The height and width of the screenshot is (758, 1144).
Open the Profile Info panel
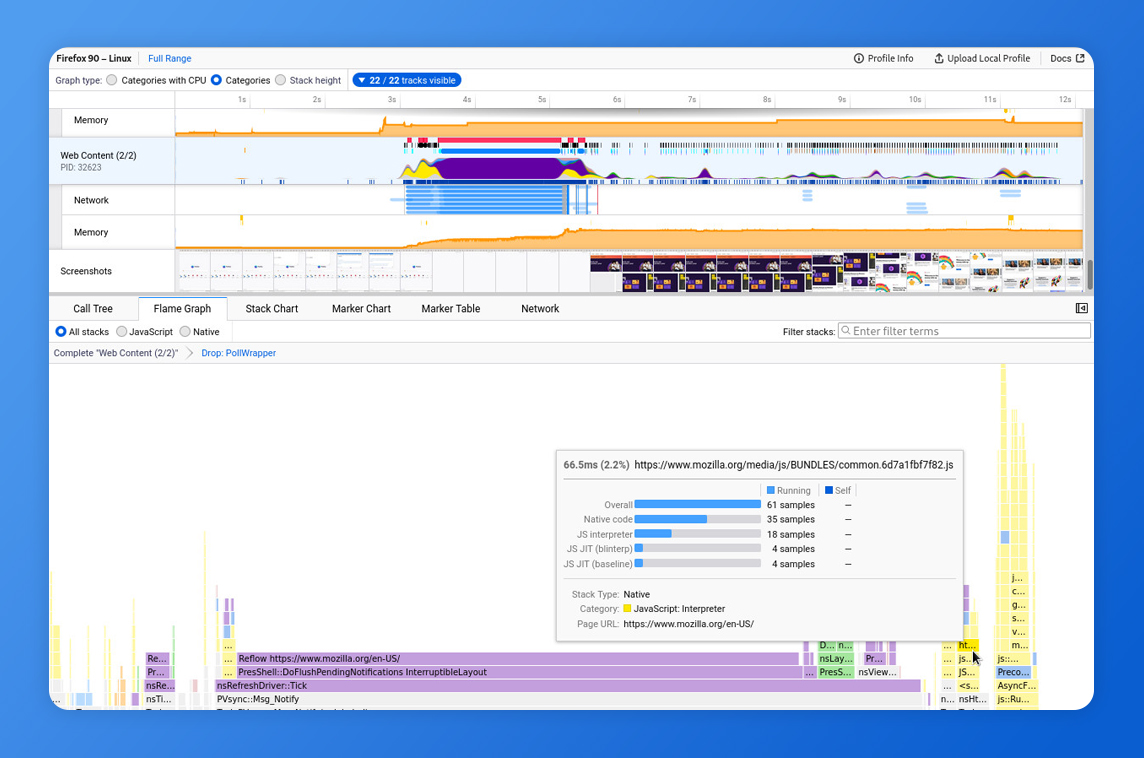point(884,58)
